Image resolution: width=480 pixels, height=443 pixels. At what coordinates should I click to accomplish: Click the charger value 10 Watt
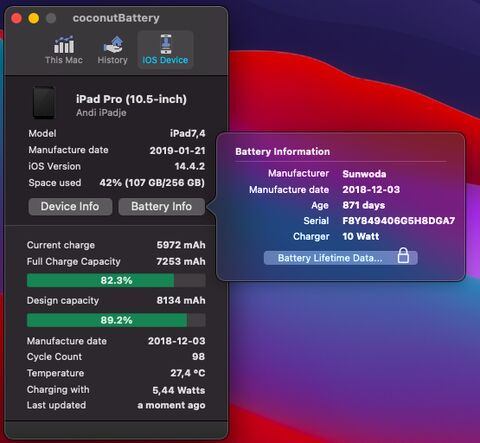pos(361,236)
